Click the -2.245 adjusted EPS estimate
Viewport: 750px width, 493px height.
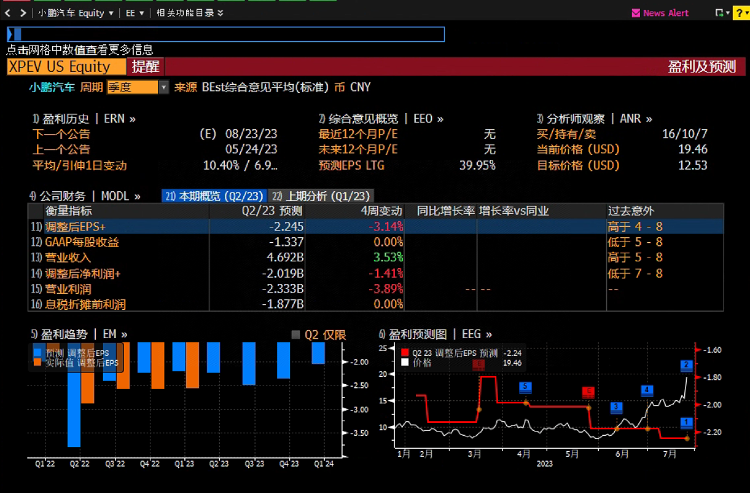pyautogui.click(x=287, y=226)
